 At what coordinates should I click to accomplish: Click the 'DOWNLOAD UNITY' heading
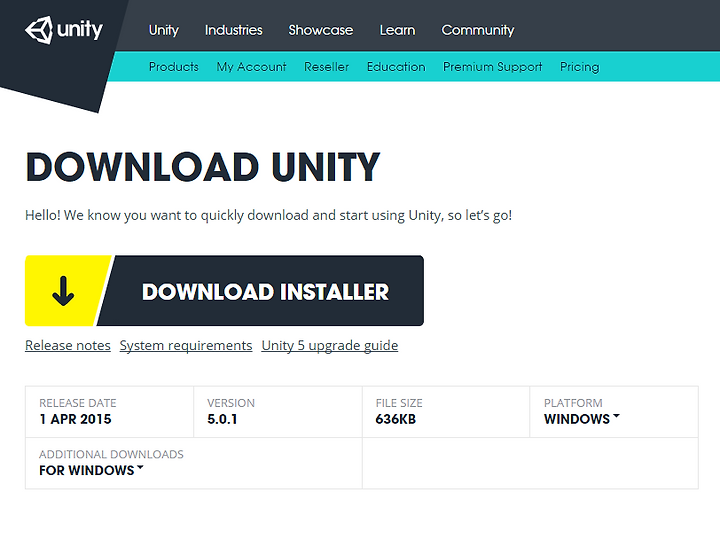tap(203, 167)
